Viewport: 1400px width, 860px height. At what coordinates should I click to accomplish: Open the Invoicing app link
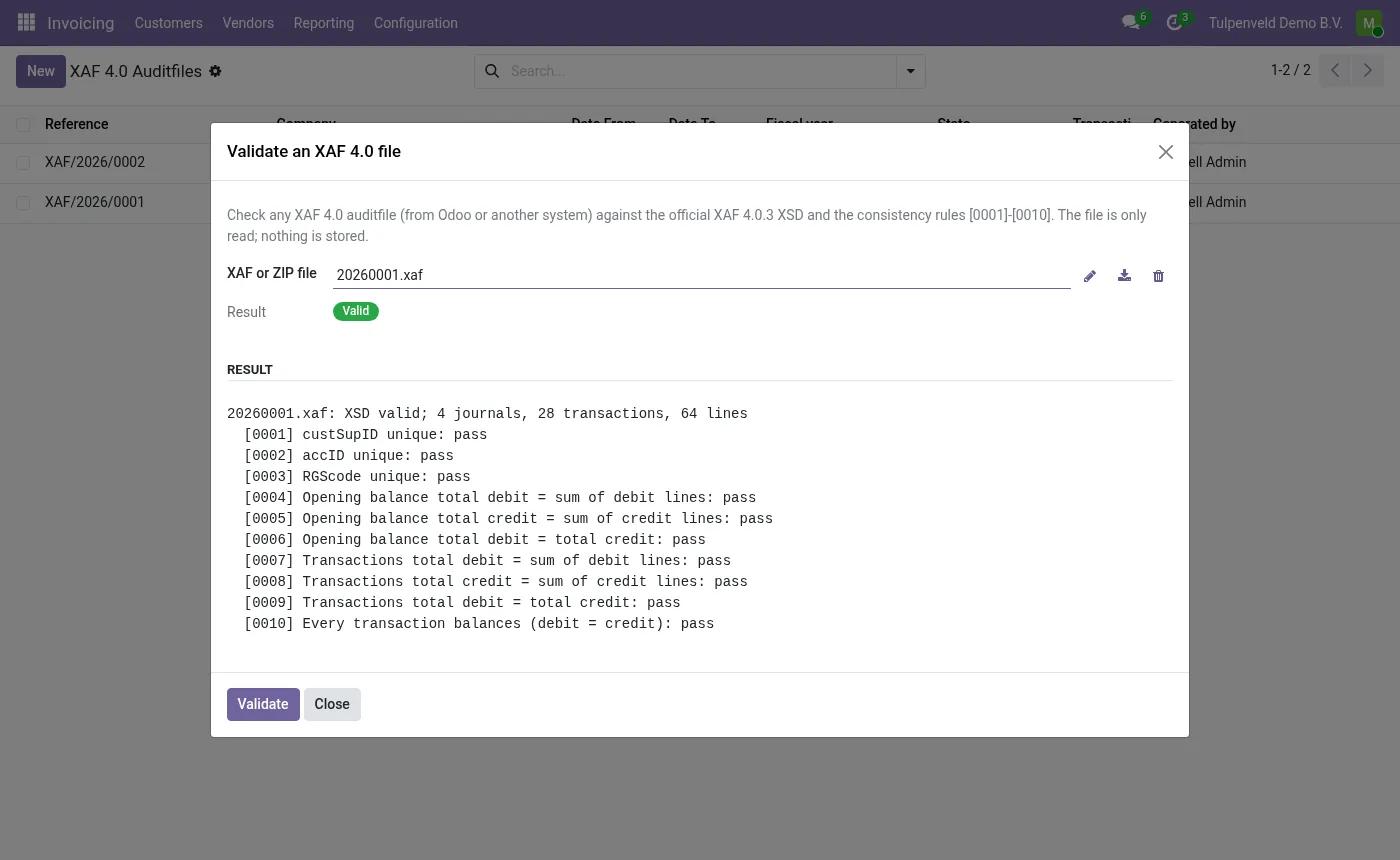point(81,23)
